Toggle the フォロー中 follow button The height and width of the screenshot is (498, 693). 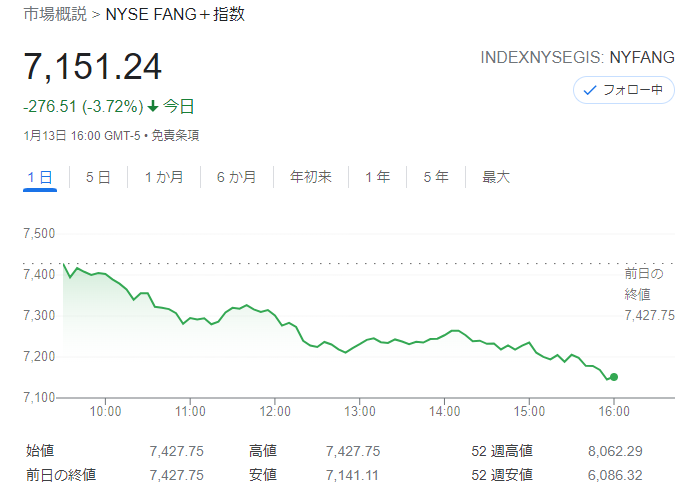click(x=624, y=90)
